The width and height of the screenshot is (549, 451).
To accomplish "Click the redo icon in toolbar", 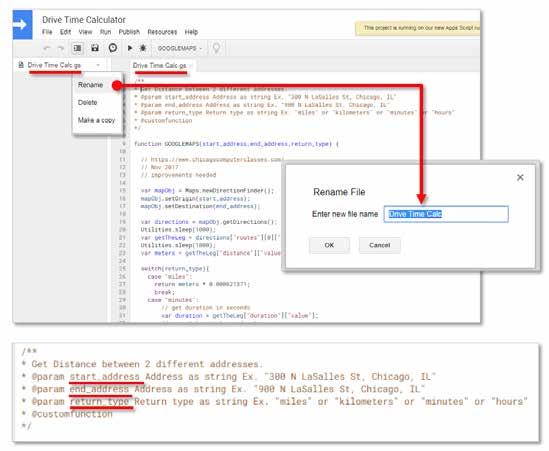I will (x=61, y=48).
